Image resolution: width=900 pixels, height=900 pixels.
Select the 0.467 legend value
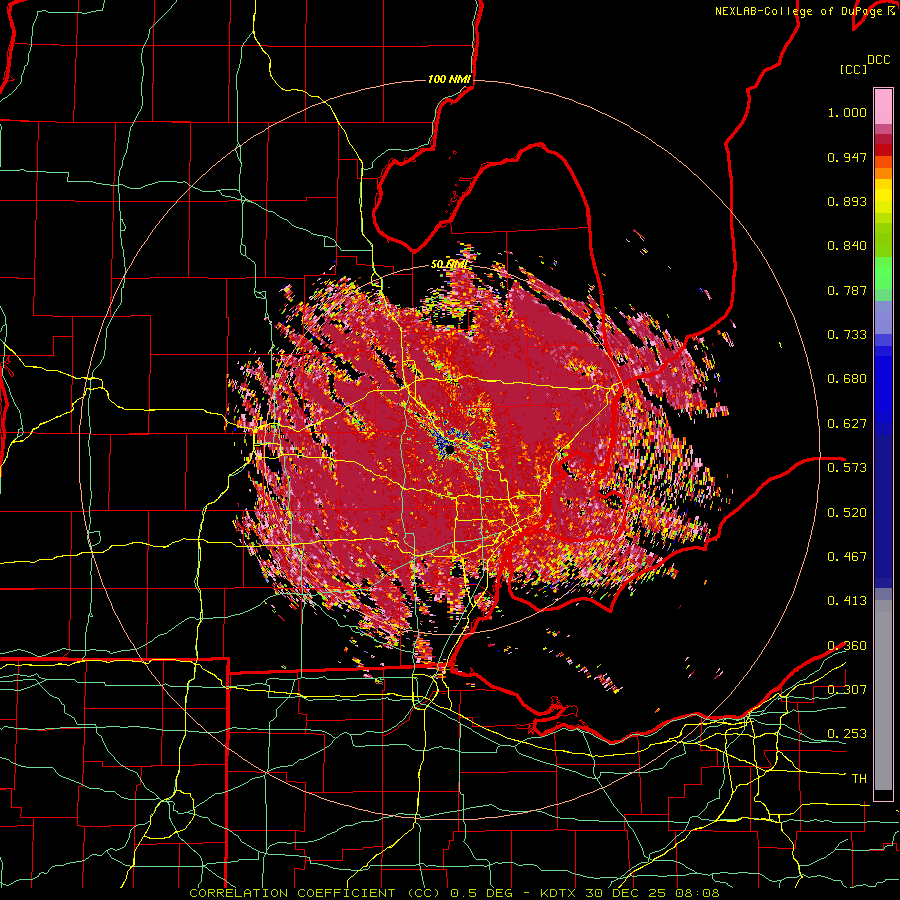(x=847, y=557)
